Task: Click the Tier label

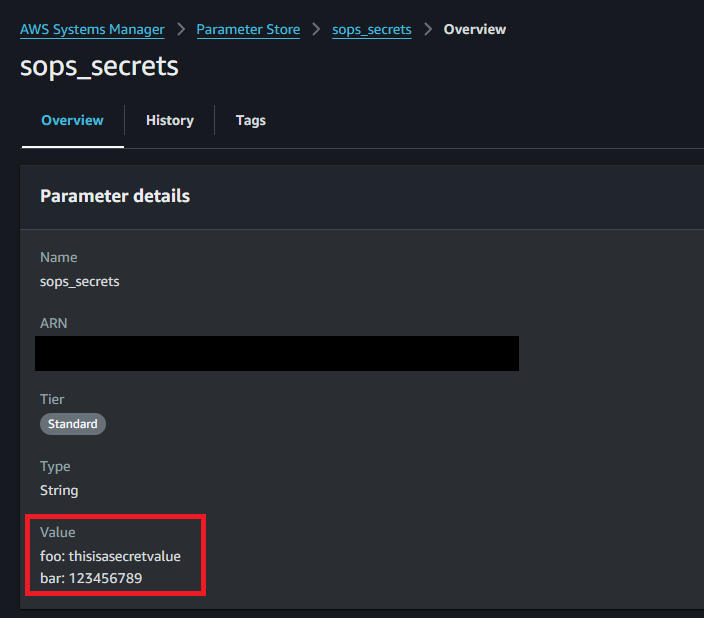Action: pyautogui.click(x=52, y=399)
